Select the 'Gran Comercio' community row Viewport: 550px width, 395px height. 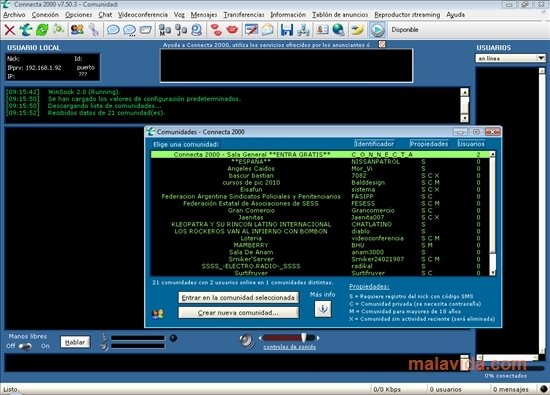(321, 210)
